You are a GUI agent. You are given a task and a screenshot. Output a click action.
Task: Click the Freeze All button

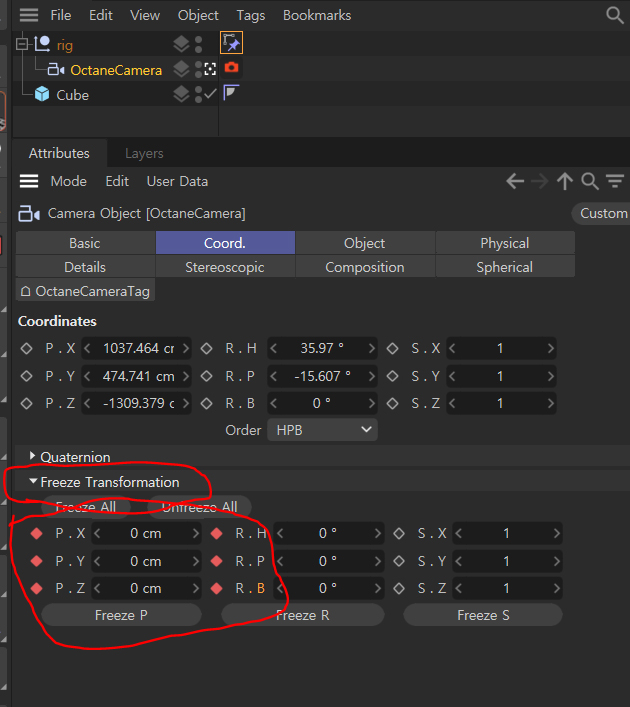(86, 507)
